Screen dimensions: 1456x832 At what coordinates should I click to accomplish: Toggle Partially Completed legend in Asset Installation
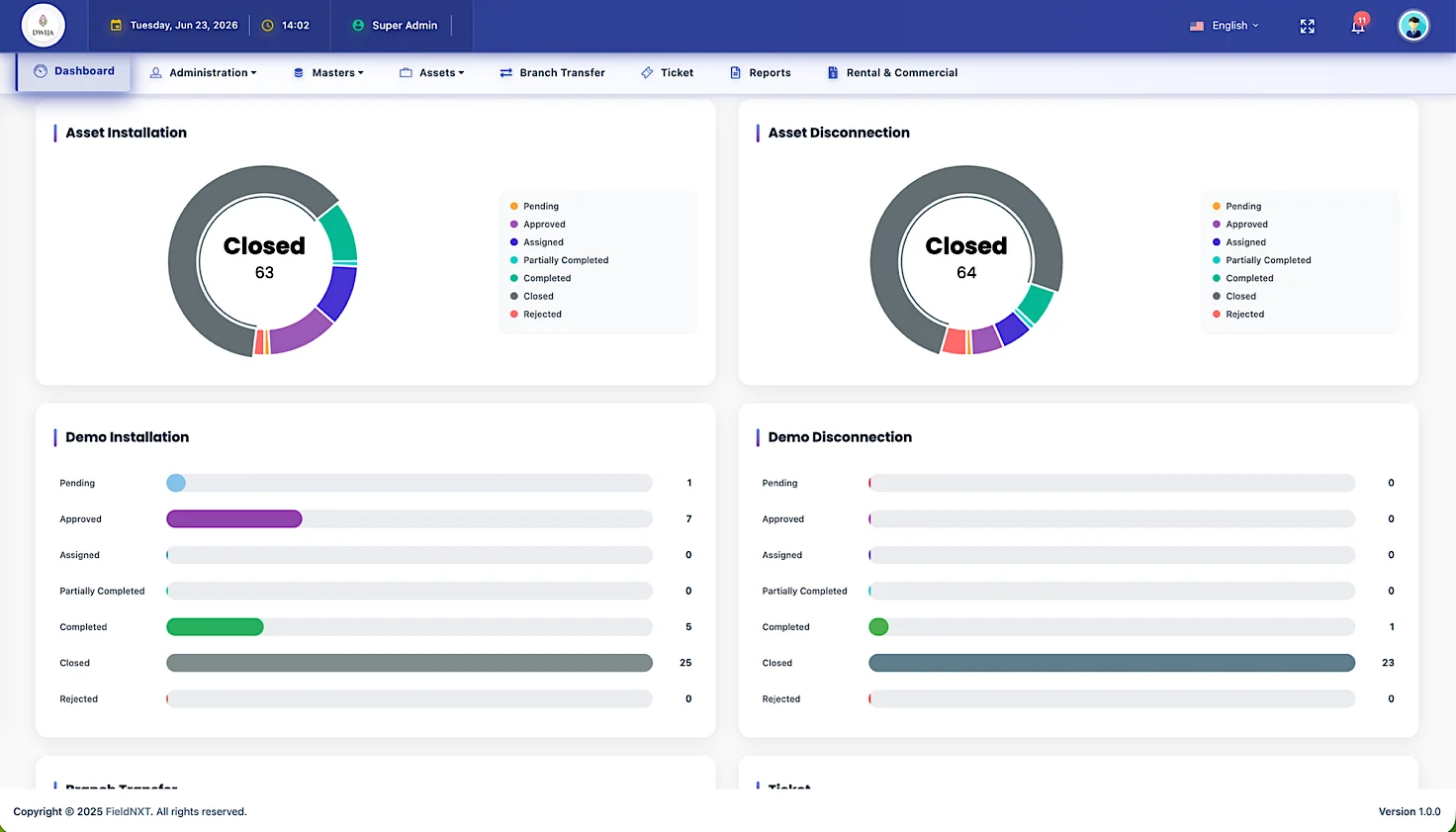click(x=559, y=260)
